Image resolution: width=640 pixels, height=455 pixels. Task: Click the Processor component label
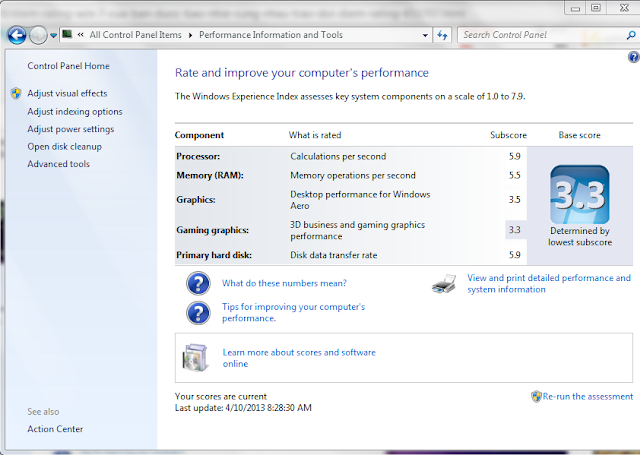198,157
